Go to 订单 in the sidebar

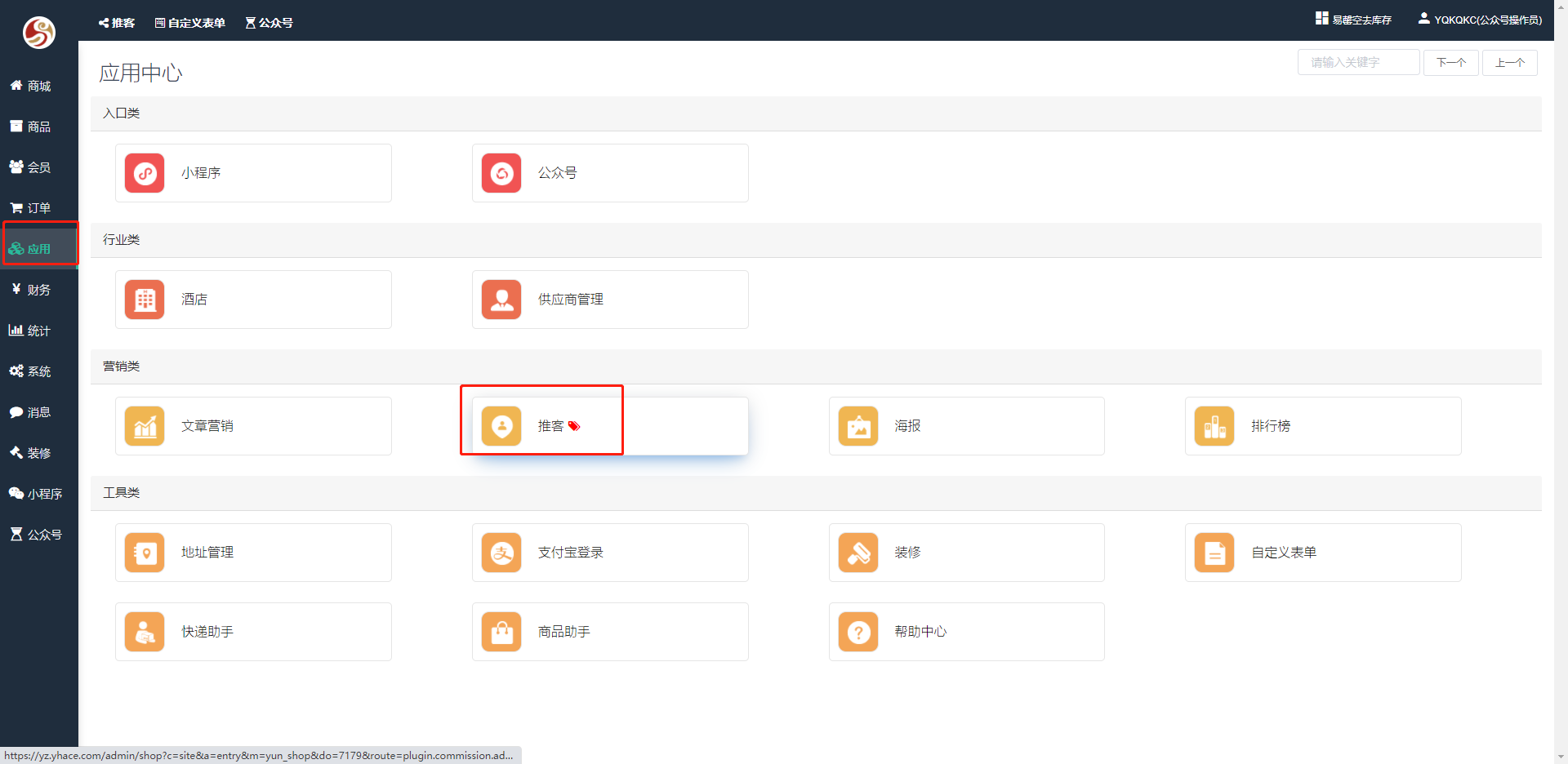(x=39, y=208)
